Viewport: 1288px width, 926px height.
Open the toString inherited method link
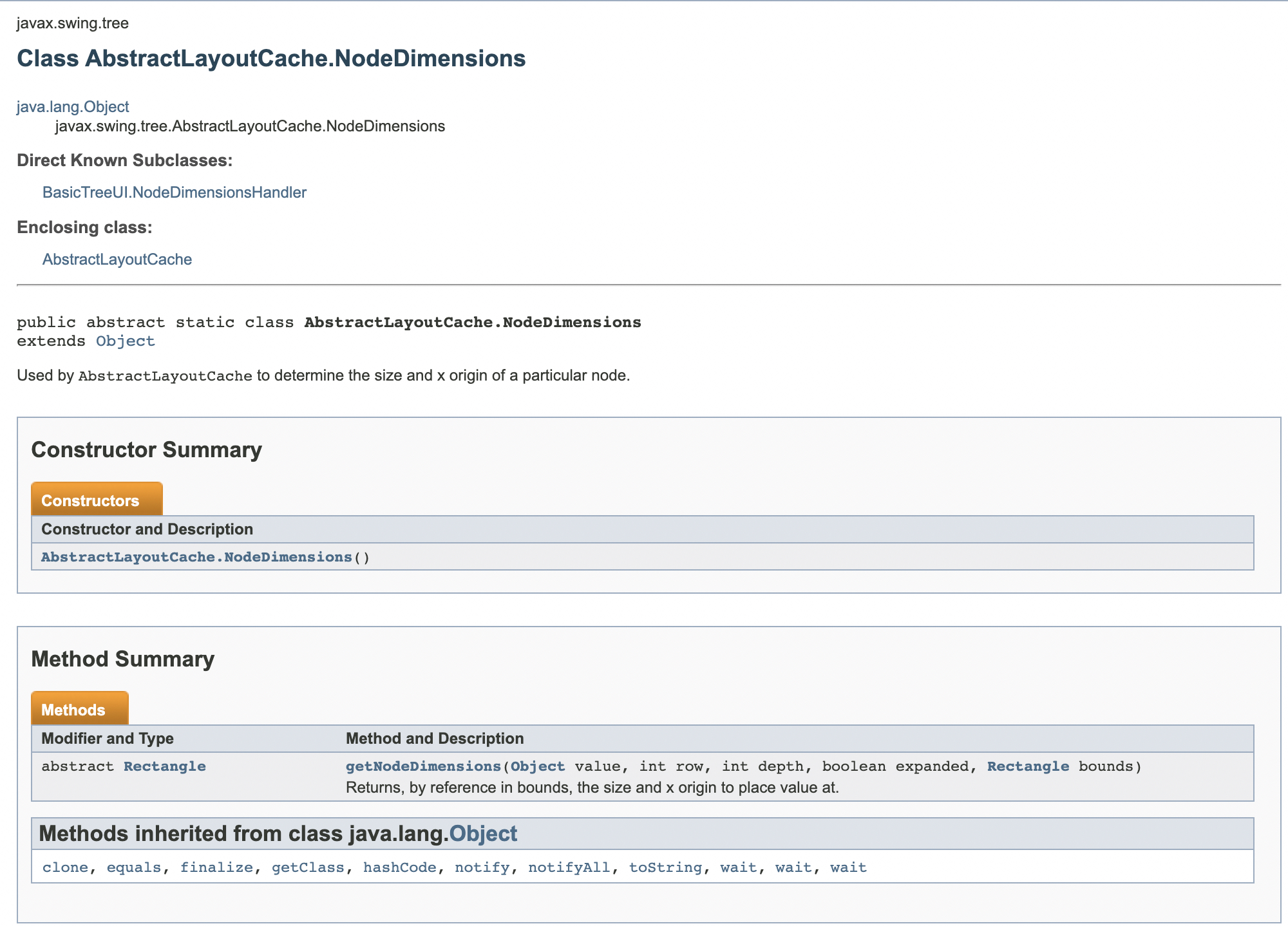coord(665,867)
